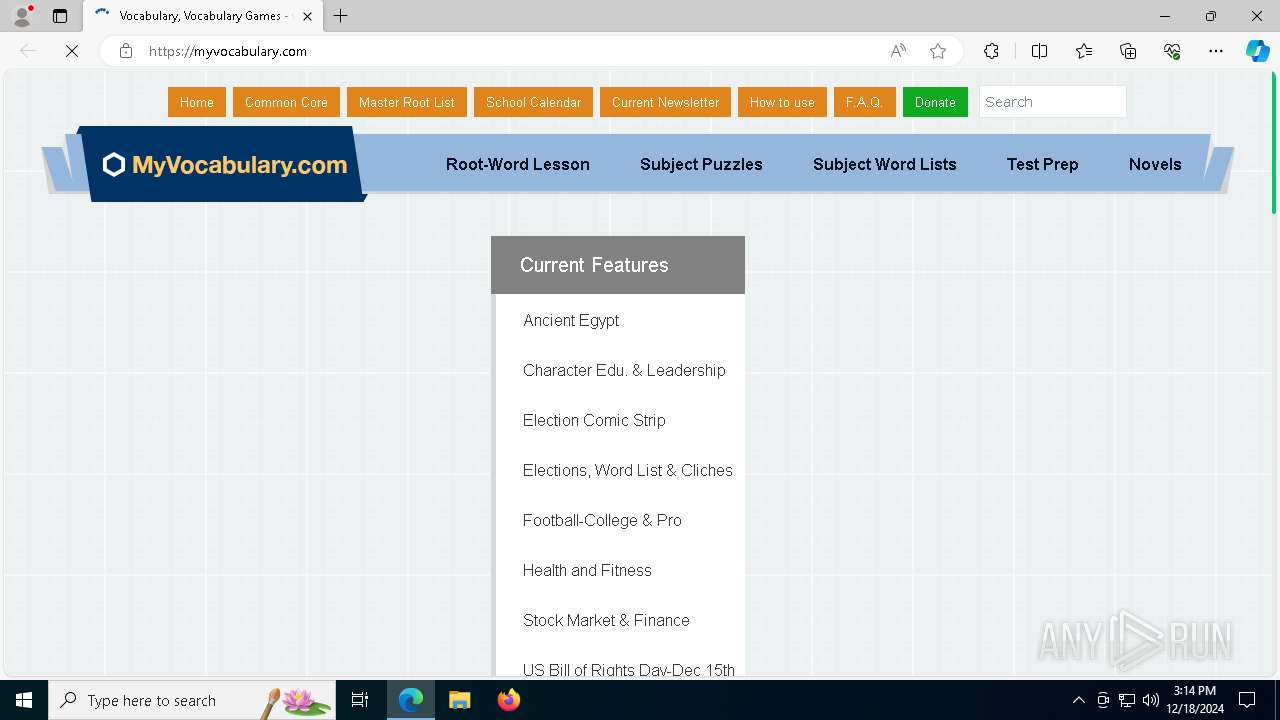
Task: Open the School Calendar button
Action: point(533,102)
